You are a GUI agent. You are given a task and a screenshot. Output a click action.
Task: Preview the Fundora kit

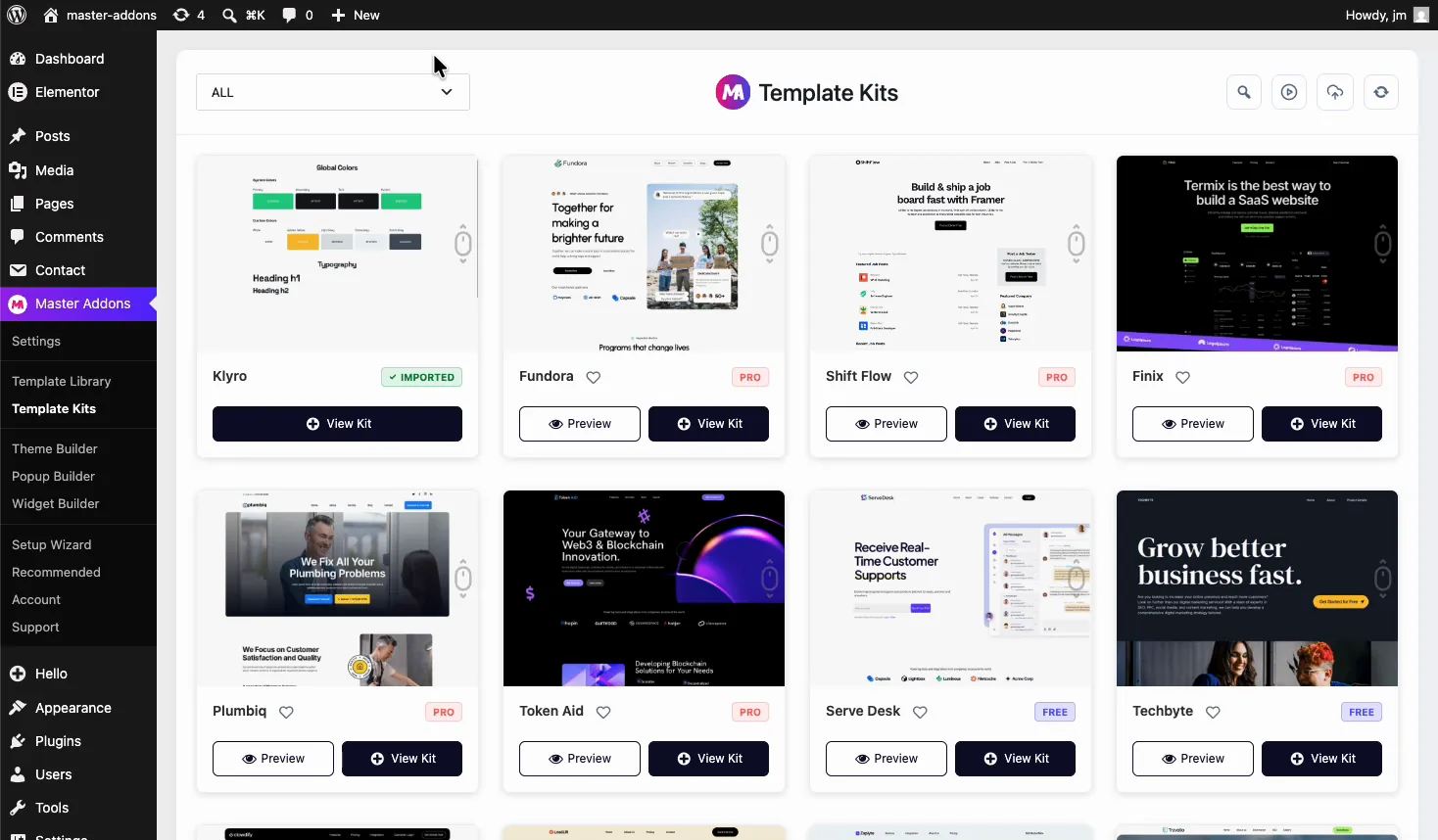point(580,424)
